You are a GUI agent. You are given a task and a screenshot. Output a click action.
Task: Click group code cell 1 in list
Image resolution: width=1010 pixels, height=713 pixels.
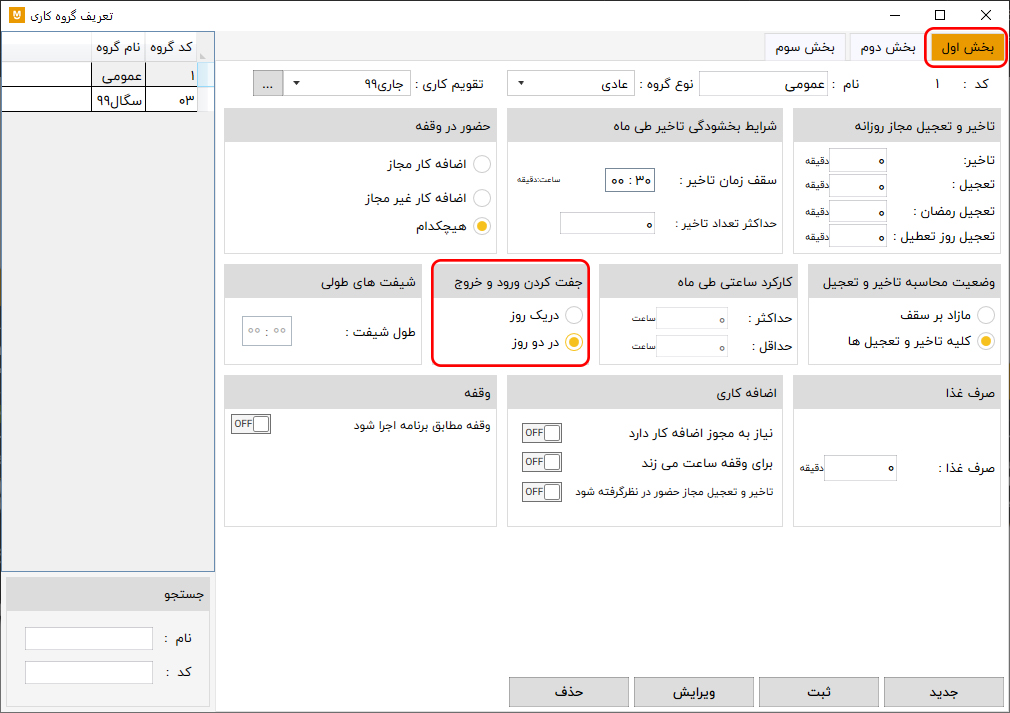pos(171,75)
